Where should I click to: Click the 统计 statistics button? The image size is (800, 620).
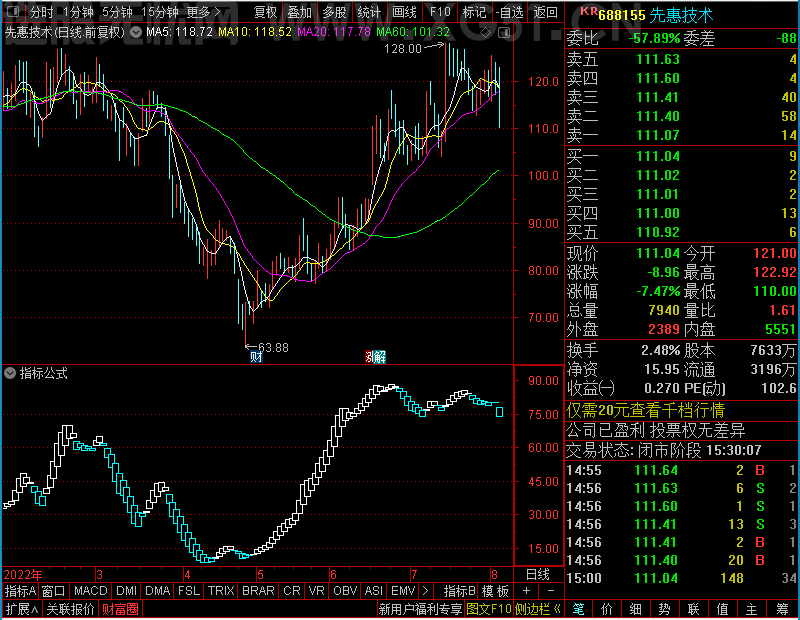tap(369, 12)
